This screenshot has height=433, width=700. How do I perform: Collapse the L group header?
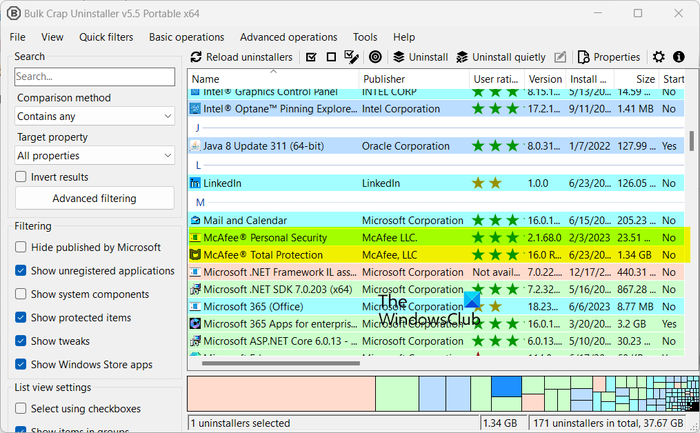(x=198, y=165)
